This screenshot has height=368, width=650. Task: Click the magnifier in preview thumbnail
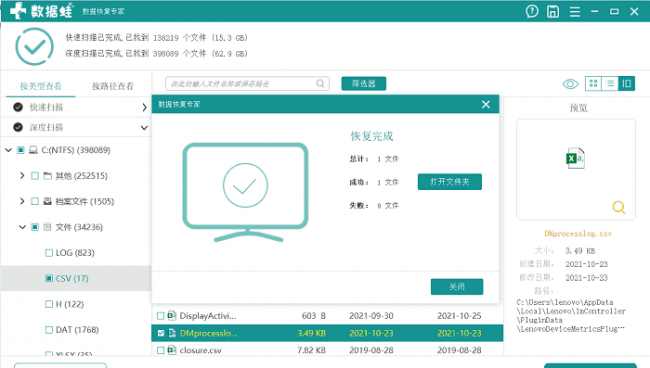618,207
